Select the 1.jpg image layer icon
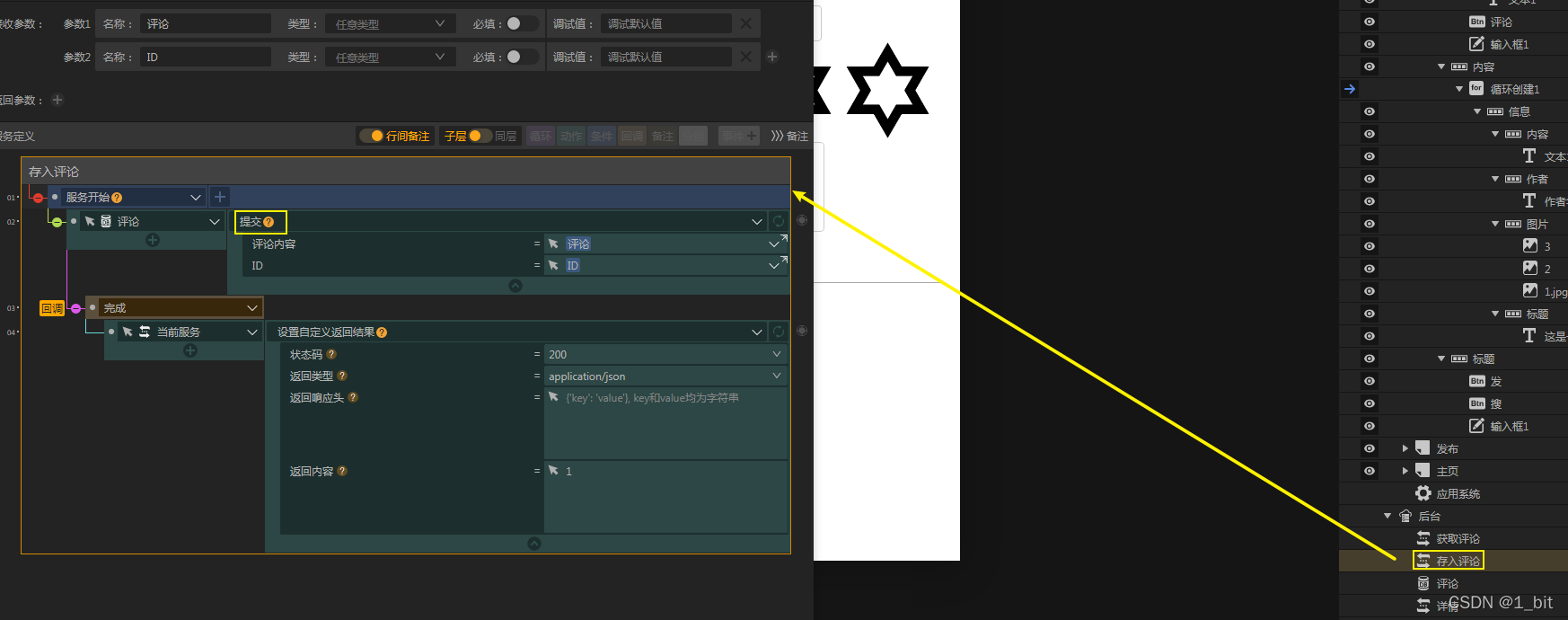Viewport: 1568px width, 620px height. coord(1530,290)
